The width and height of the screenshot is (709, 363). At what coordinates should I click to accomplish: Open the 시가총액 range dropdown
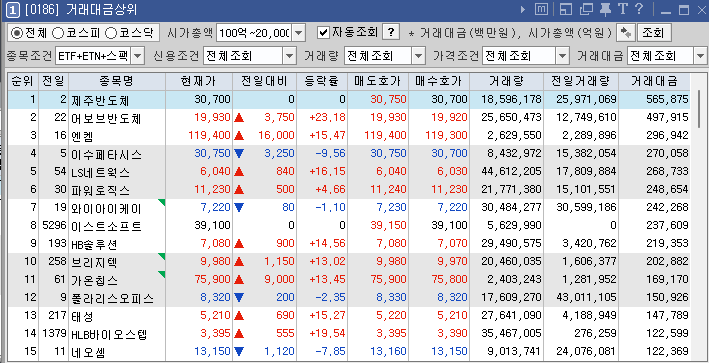(x=299, y=33)
